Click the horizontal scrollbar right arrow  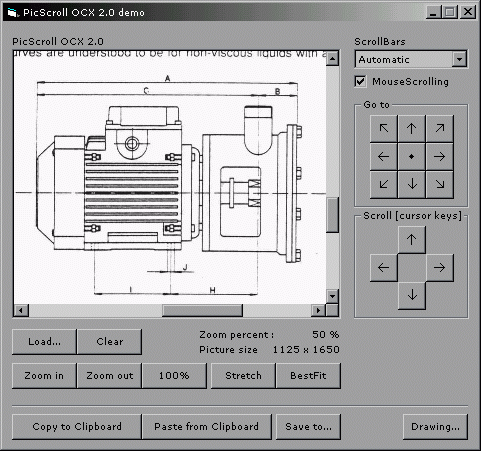[x=318, y=310]
